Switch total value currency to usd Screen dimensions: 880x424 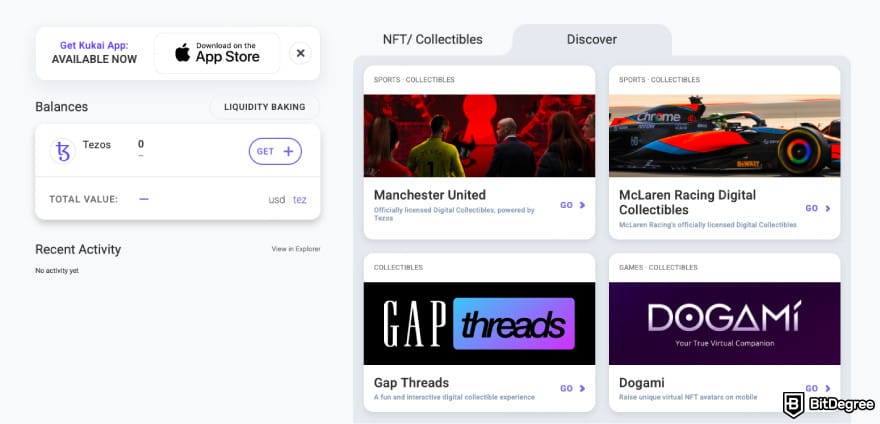277,199
